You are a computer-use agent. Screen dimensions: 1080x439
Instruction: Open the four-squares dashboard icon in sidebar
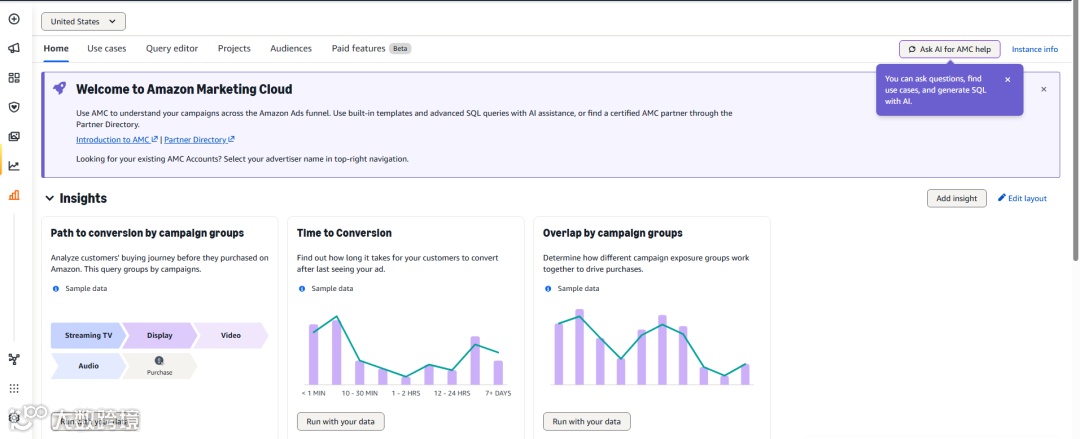click(14, 78)
